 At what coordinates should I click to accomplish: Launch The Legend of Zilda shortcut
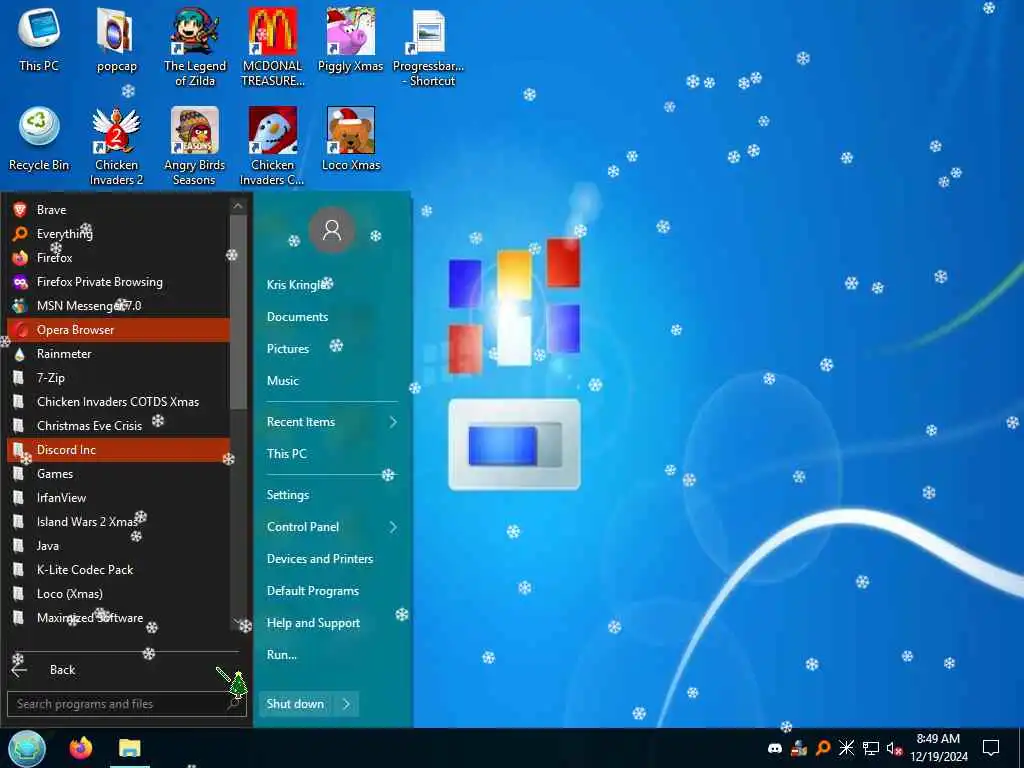[x=195, y=47]
